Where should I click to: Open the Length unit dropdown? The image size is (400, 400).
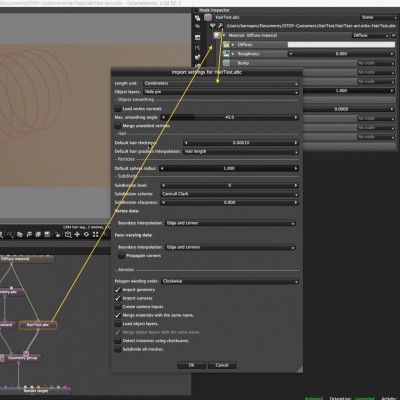[x=221, y=83]
